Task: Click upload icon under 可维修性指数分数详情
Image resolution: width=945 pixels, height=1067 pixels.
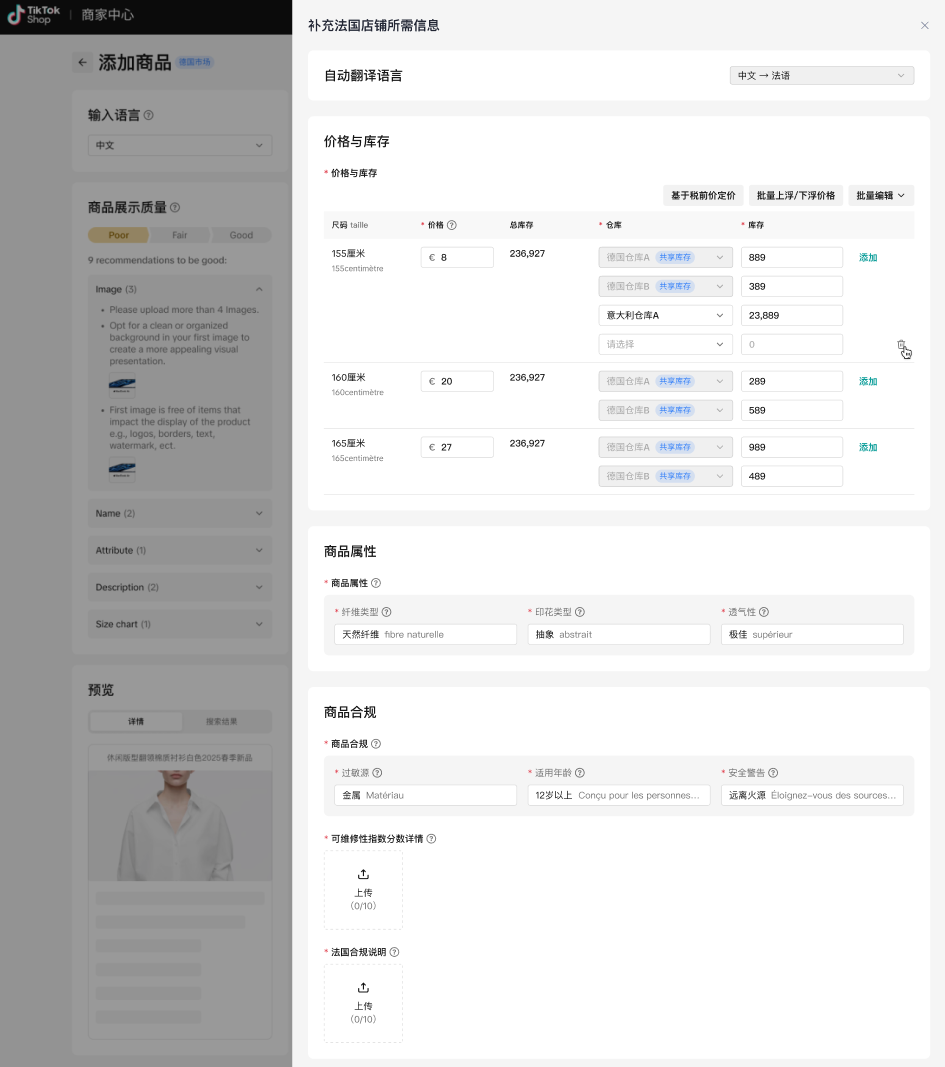Action: click(363, 874)
